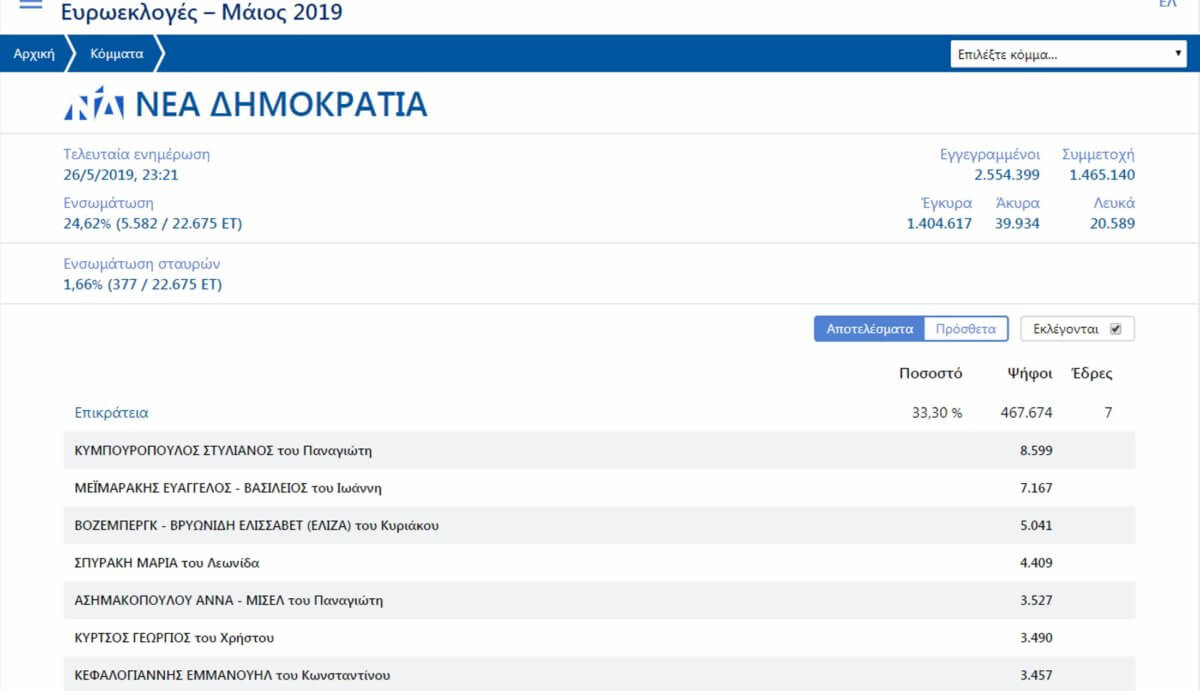
Task: Select candidate ΒΟΖΕΜΠΕΡΓΚ - ΒΡΥΩΝΙΔΗ ΕΛΙΣΣΑΒΕΤ row
Action: pos(600,526)
